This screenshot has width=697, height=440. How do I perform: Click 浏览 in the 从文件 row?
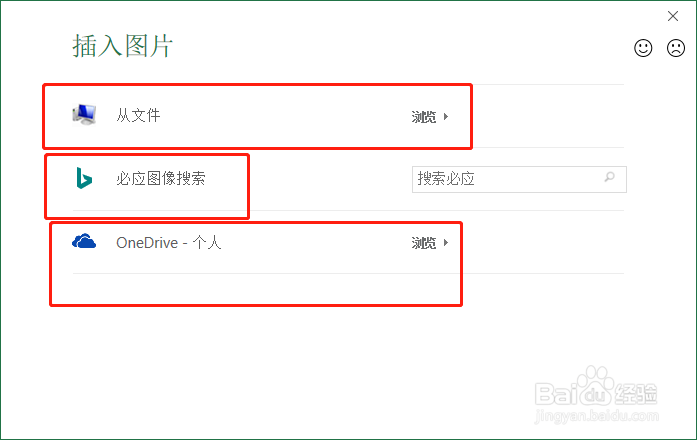tap(424, 117)
